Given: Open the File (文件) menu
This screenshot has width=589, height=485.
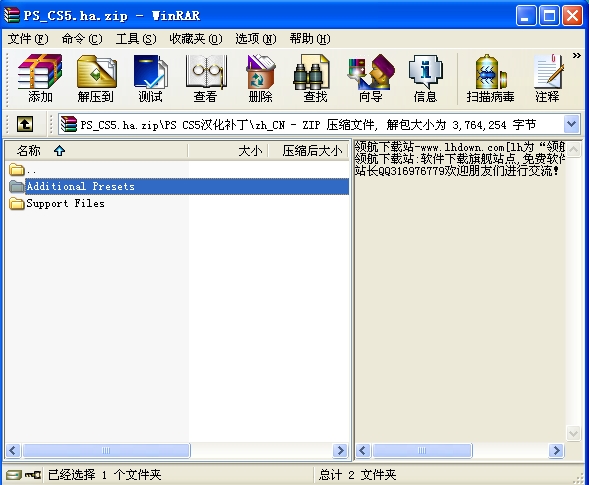Looking at the screenshot, I should click(x=28, y=39).
